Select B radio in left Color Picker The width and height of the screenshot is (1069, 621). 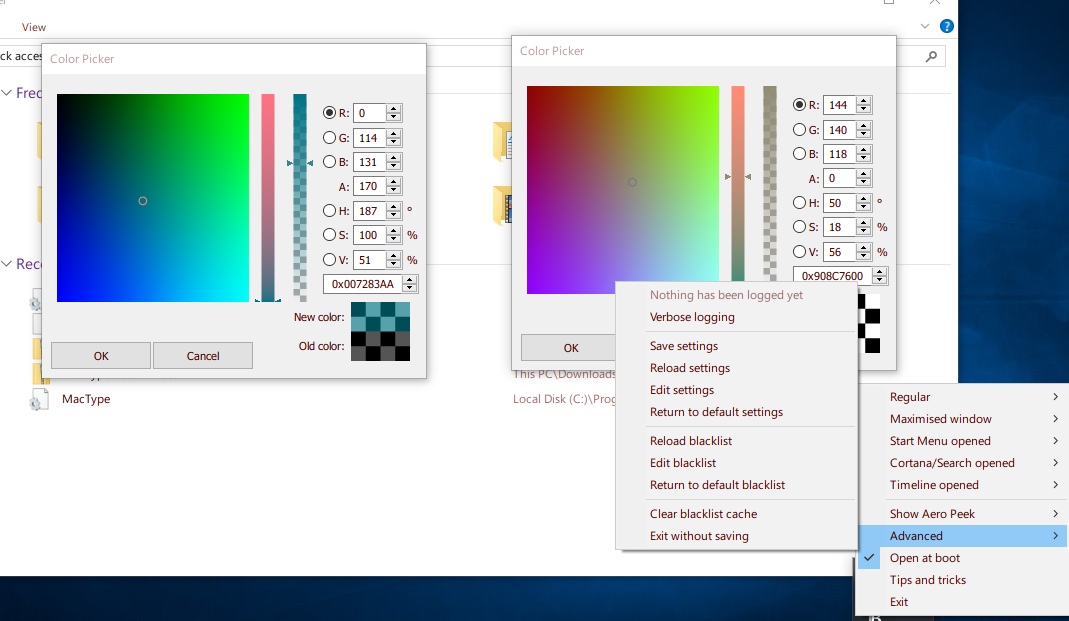329,162
